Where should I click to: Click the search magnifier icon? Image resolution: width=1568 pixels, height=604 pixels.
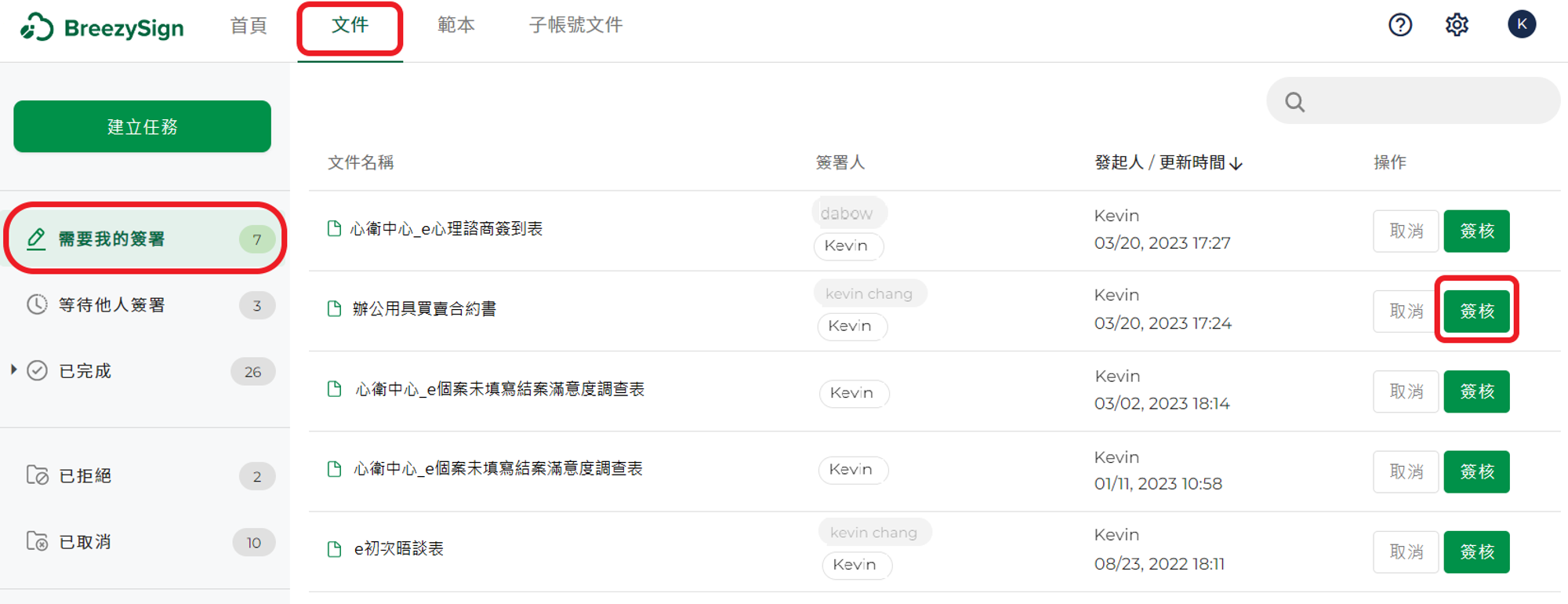pyautogui.click(x=1295, y=102)
